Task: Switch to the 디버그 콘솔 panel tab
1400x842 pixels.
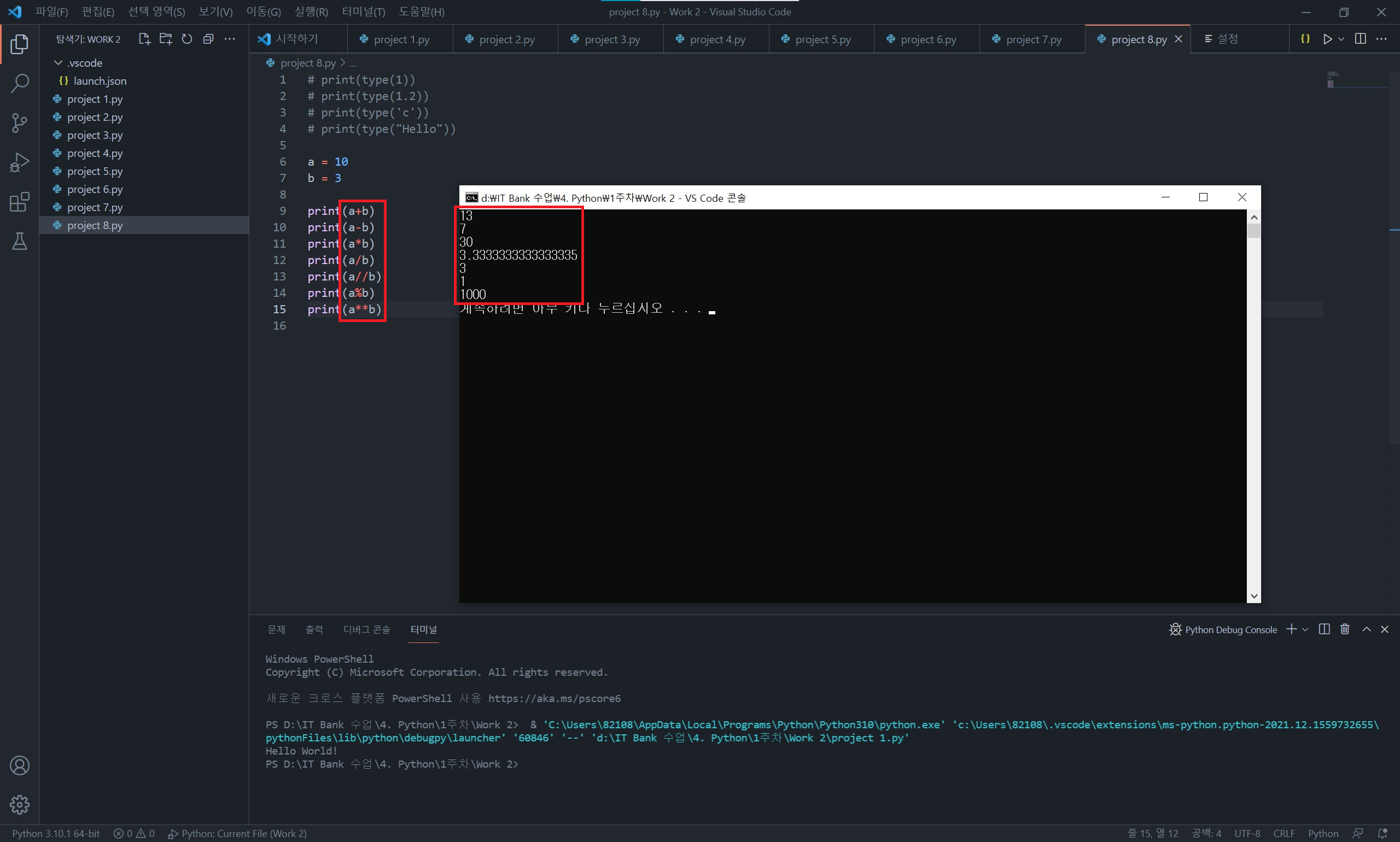Action: (366, 630)
